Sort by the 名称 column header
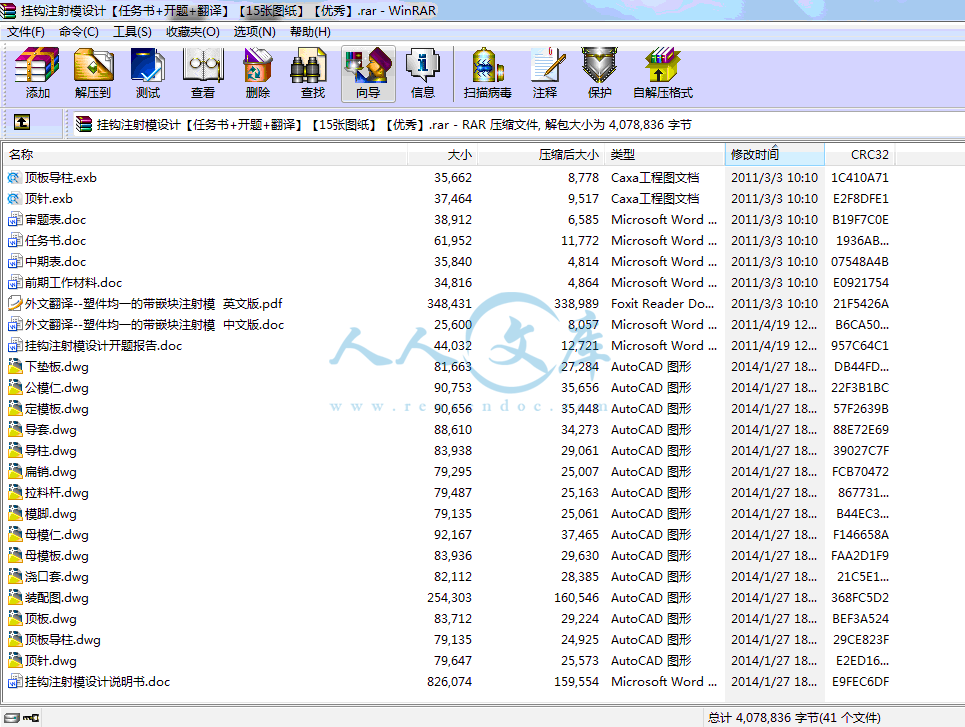Screen dimensions: 965x727 [x=204, y=155]
